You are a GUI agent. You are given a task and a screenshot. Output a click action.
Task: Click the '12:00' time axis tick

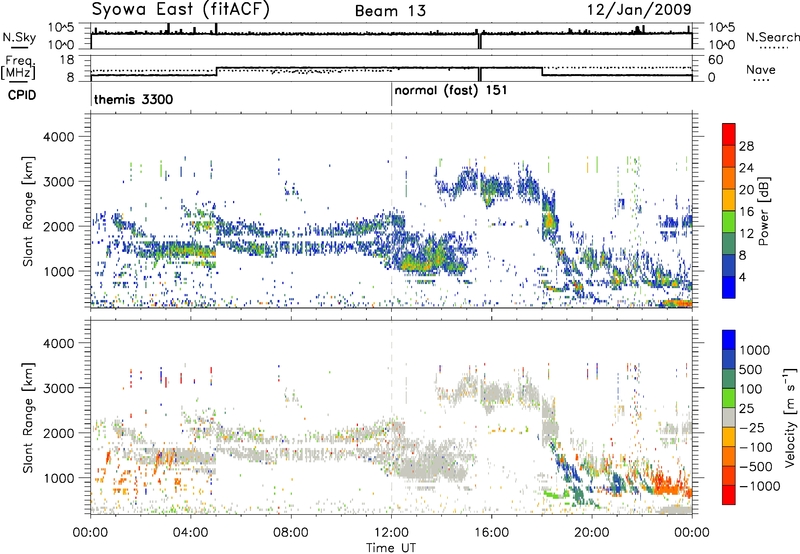tap(391, 533)
